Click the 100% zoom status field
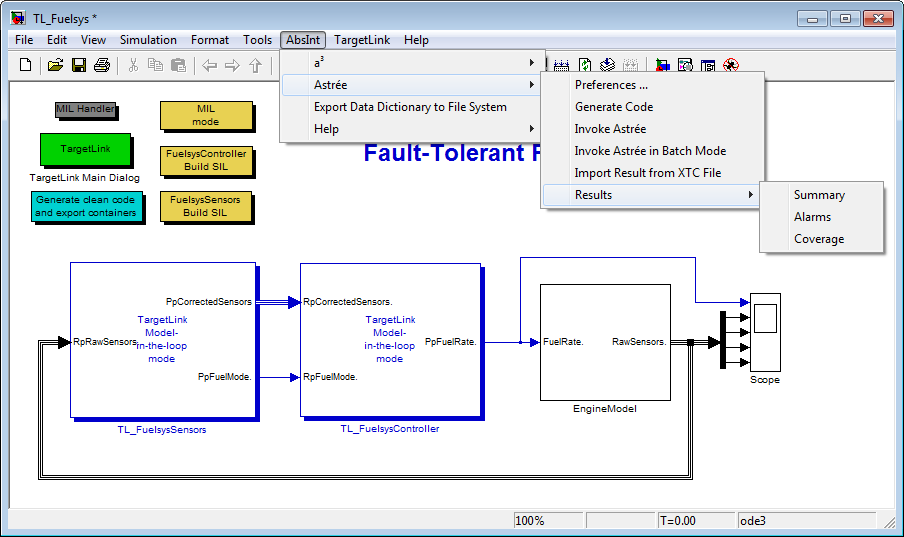 coord(548,520)
